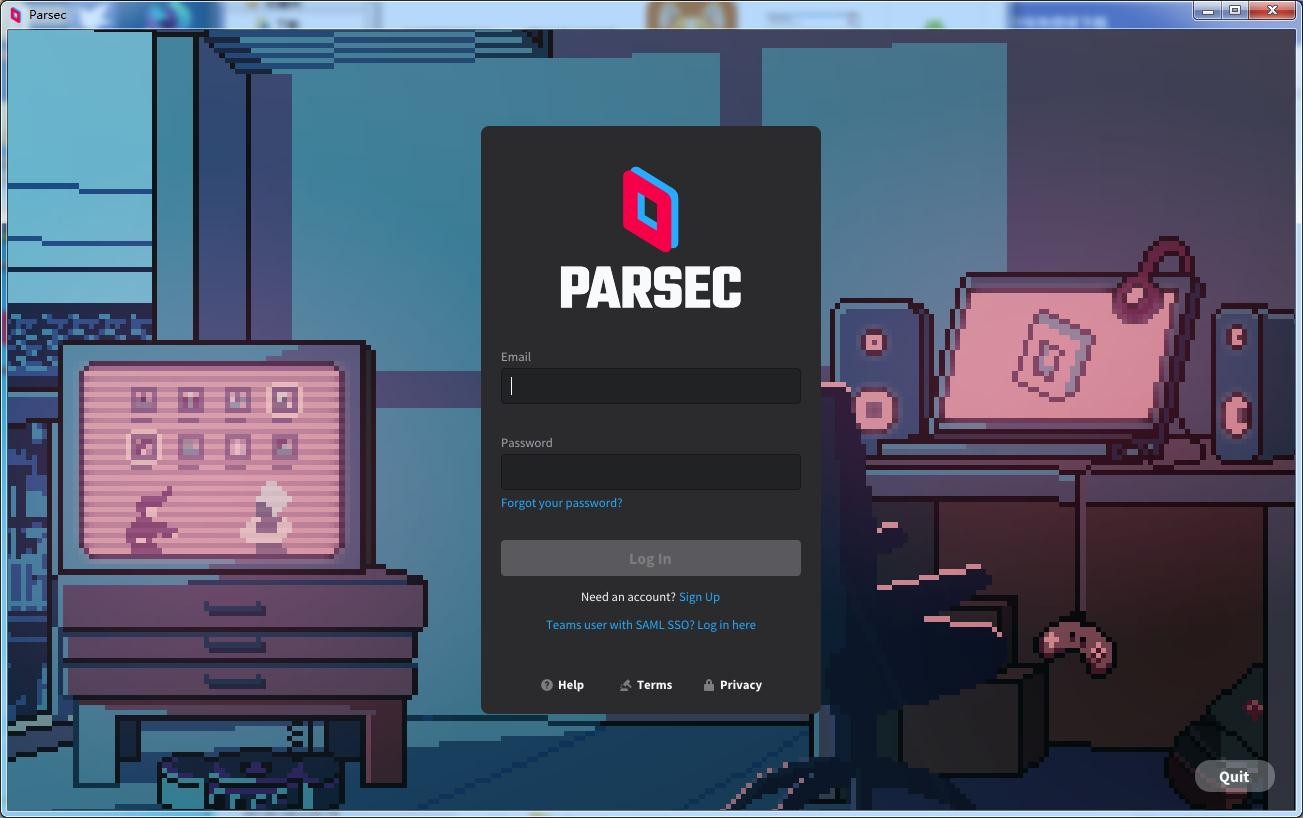Open the Sign Up page

pos(699,597)
